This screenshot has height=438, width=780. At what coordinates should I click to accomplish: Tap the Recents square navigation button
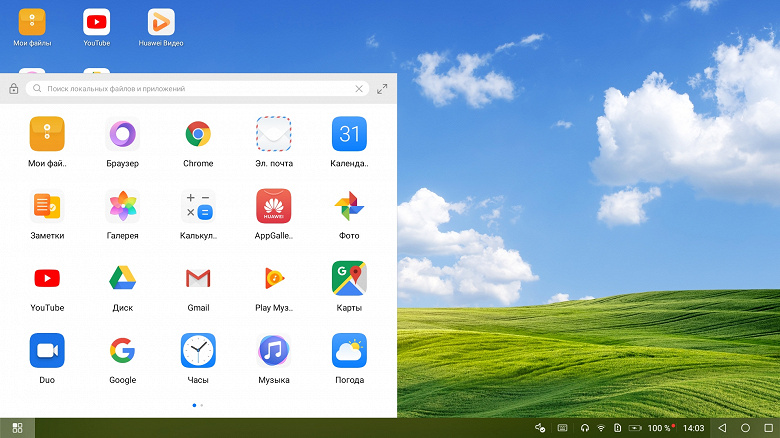pos(769,428)
